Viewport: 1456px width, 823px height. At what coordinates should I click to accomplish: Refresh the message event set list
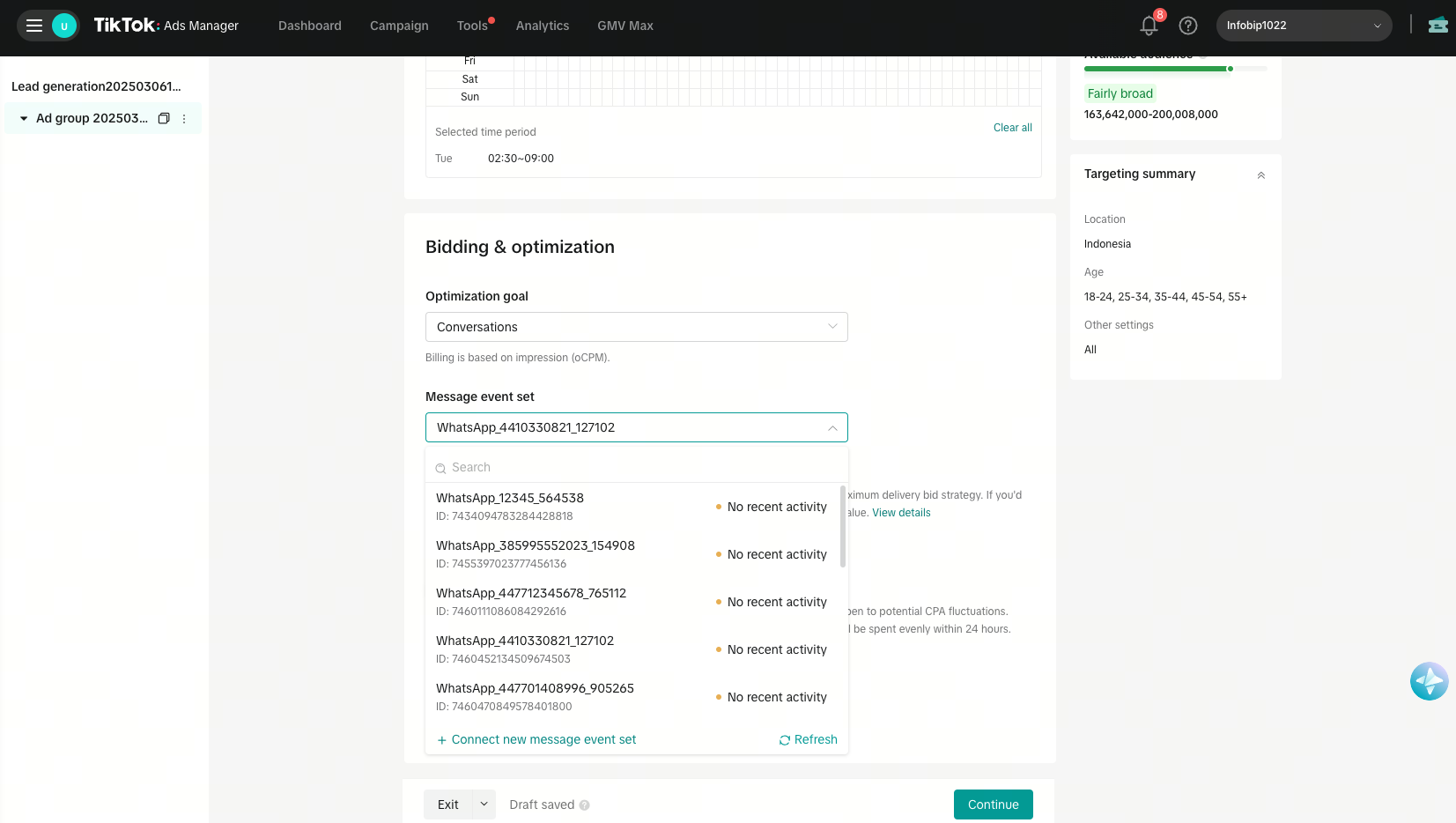tap(808, 739)
